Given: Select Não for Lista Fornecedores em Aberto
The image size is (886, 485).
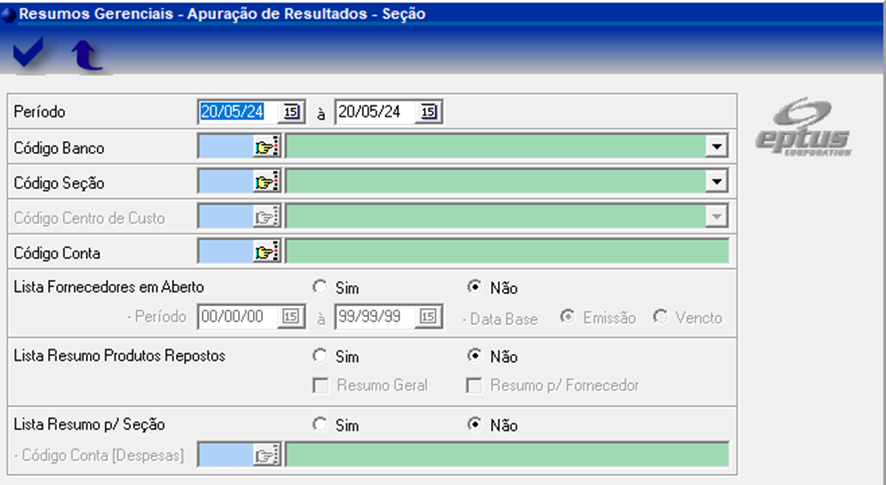Looking at the screenshot, I should [x=474, y=287].
